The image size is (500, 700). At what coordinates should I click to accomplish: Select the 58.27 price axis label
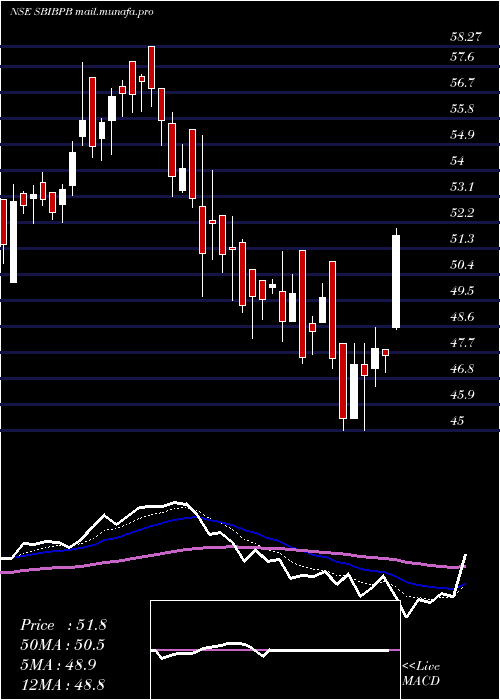[x=466, y=37]
